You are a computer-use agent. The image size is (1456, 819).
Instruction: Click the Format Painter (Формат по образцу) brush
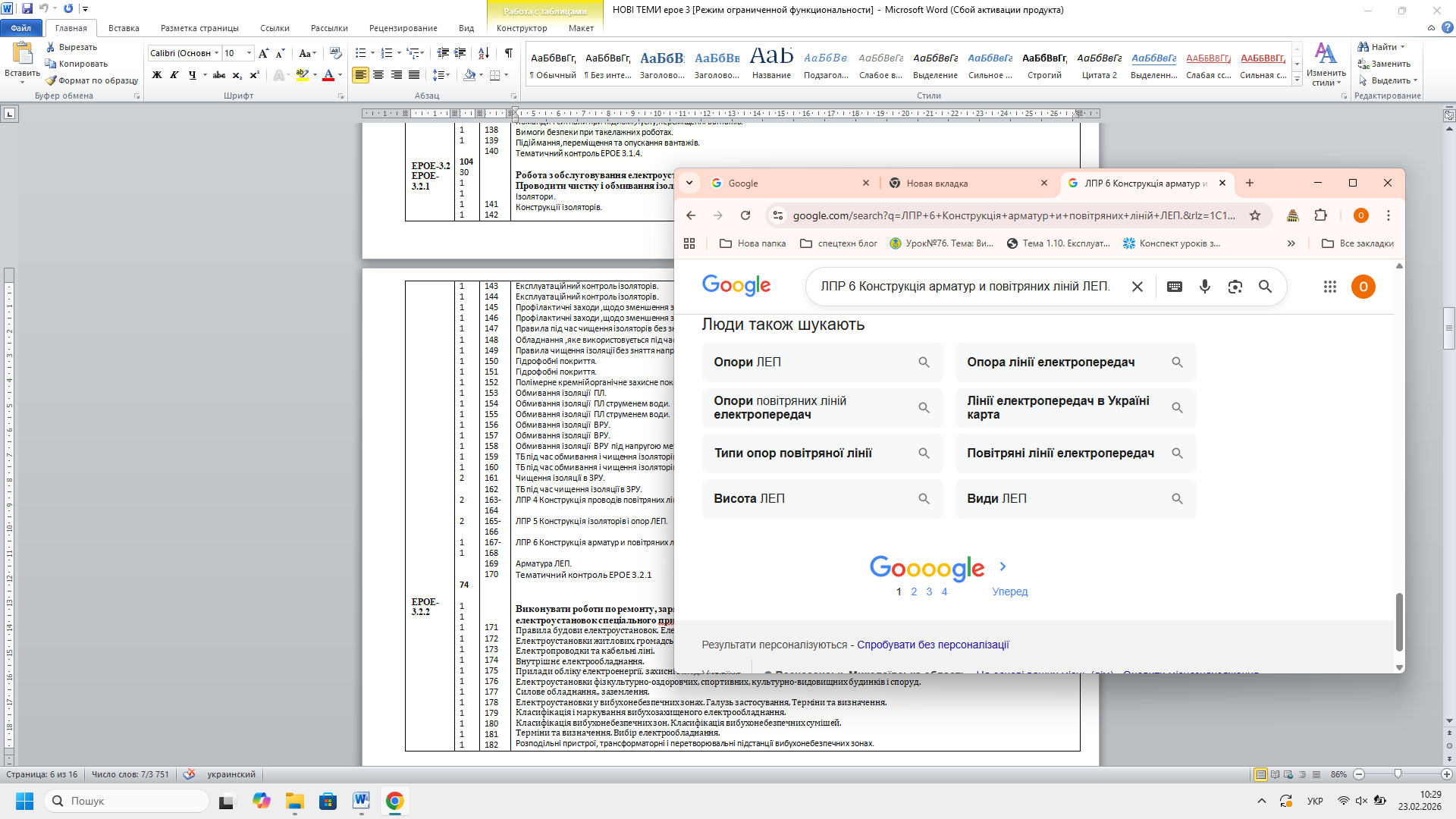tap(51, 80)
